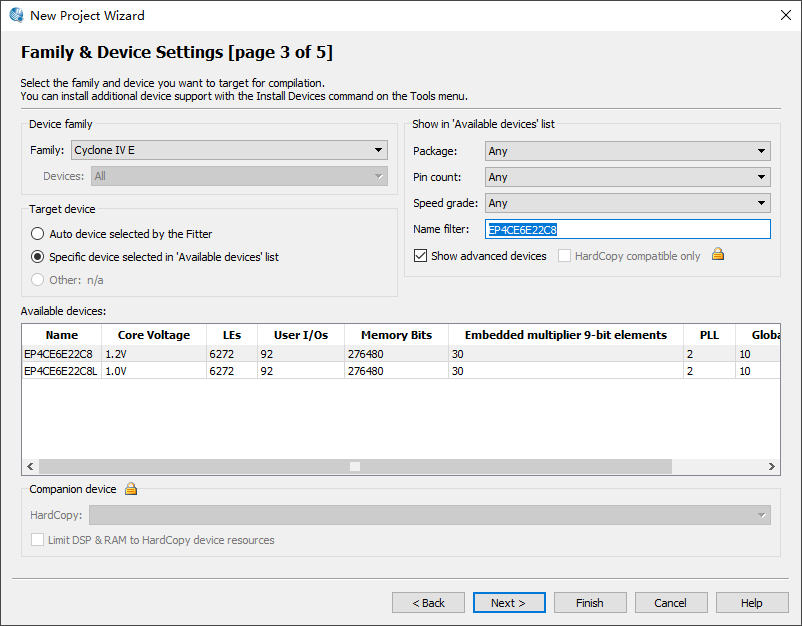
Task: Toggle the Show advanced devices checkbox
Action: click(420, 256)
